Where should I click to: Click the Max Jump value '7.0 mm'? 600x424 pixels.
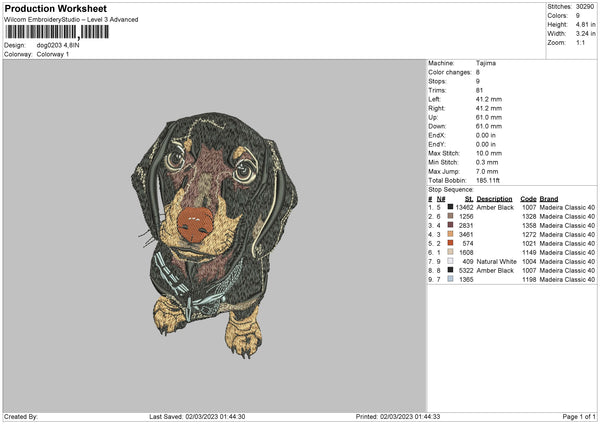(x=487, y=171)
